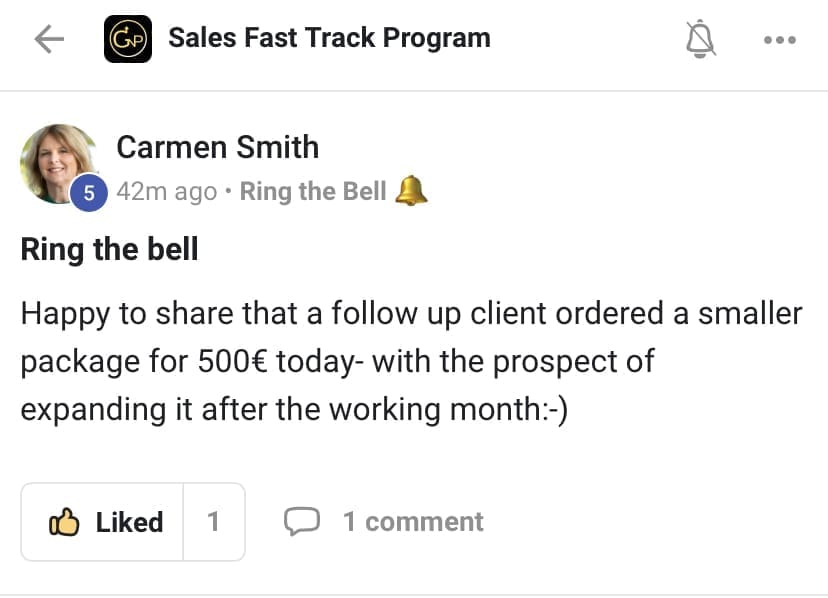Open the "1 comment" link

[x=413, y=521]
